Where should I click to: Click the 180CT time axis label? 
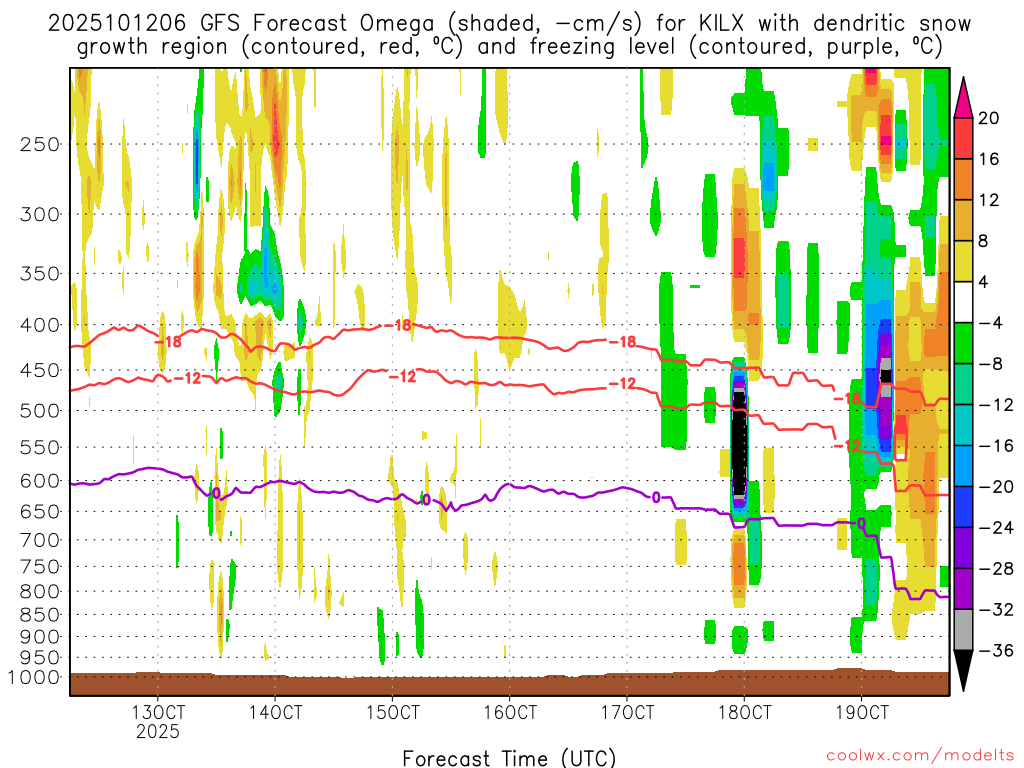[x=744, y=713]
